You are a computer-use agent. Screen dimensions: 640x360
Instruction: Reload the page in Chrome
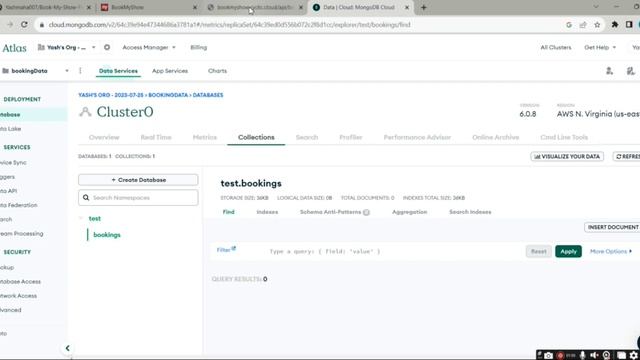coord(24,24)
